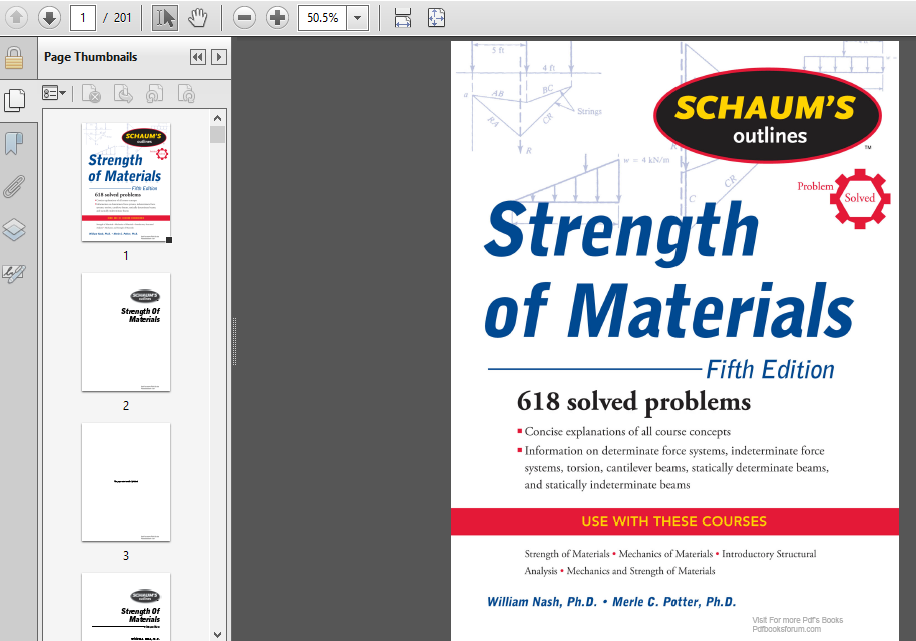Zoom in with the plus button
This screenshot has height=641, width=916.
point(277,18)
